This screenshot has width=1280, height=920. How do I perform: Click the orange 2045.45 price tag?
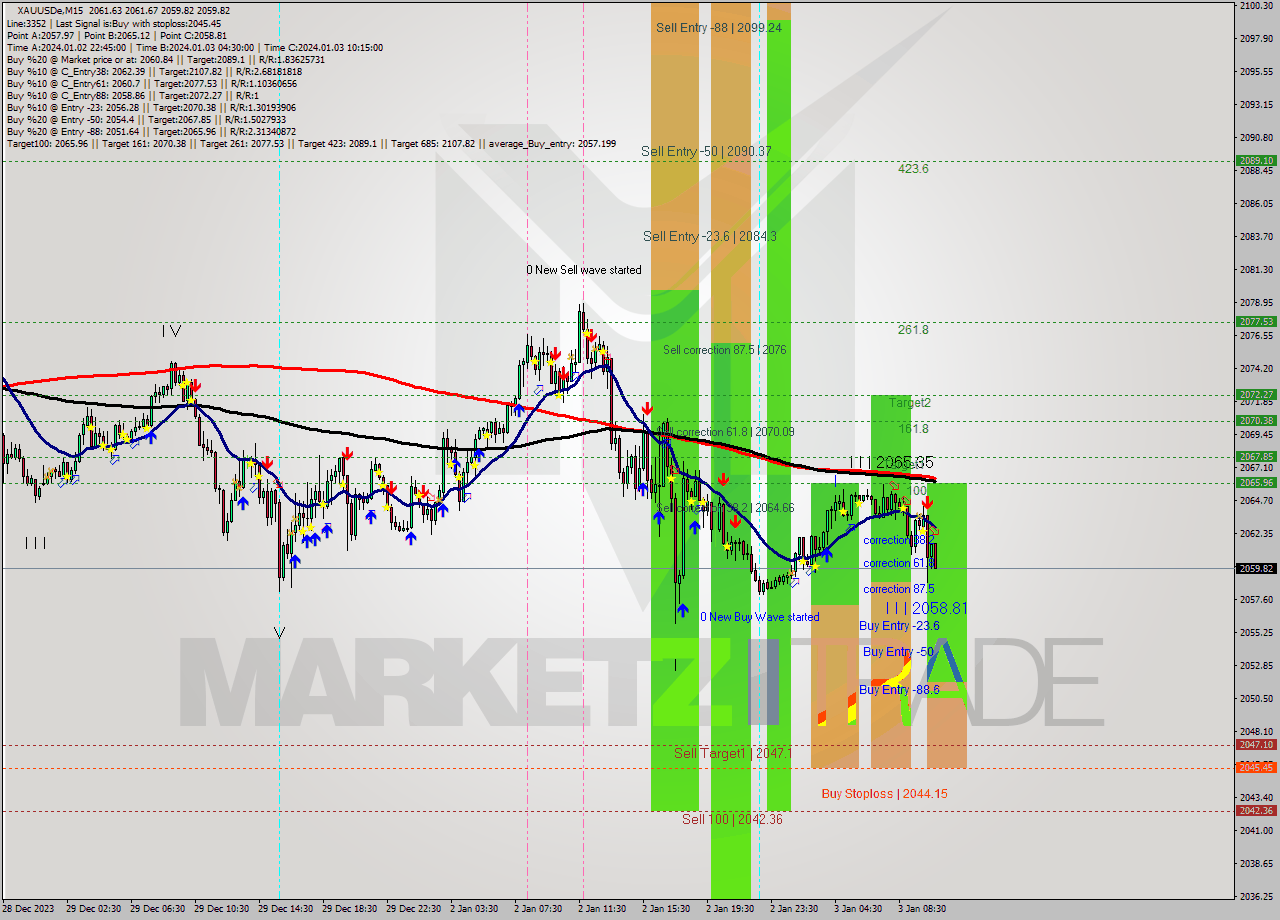tap(1255, 768)
